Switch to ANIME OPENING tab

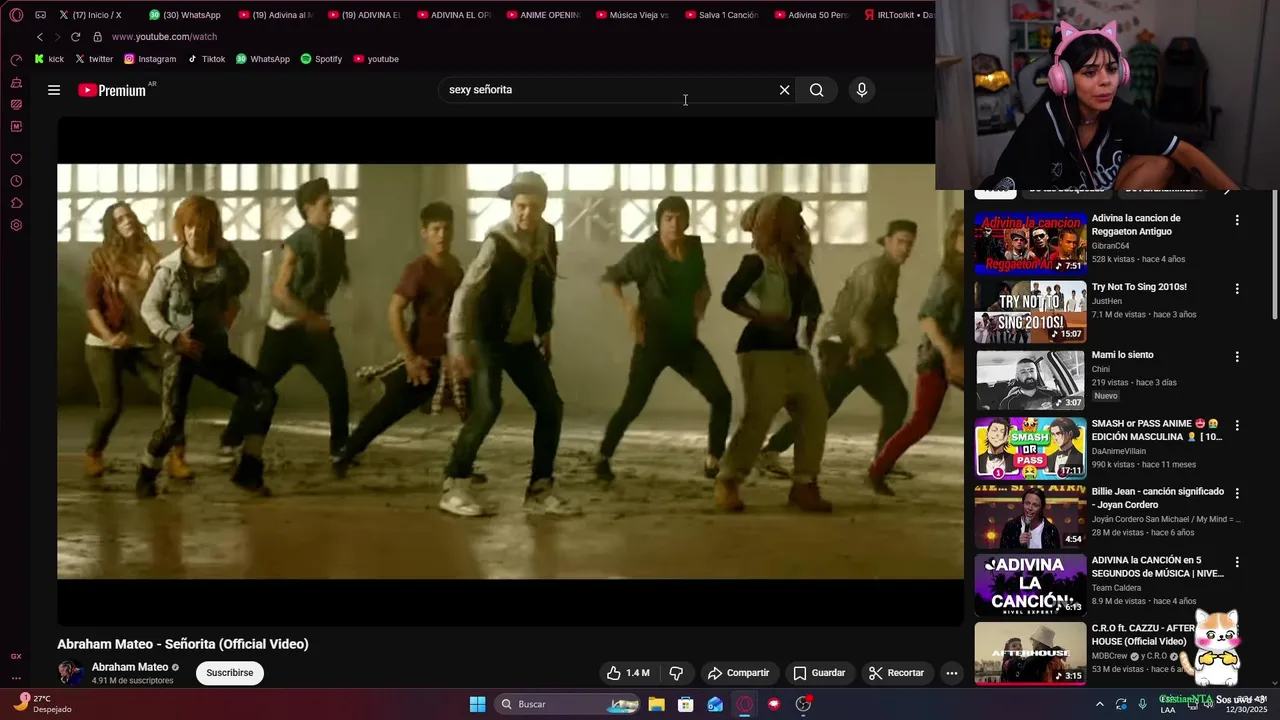[x=543, y=15]
